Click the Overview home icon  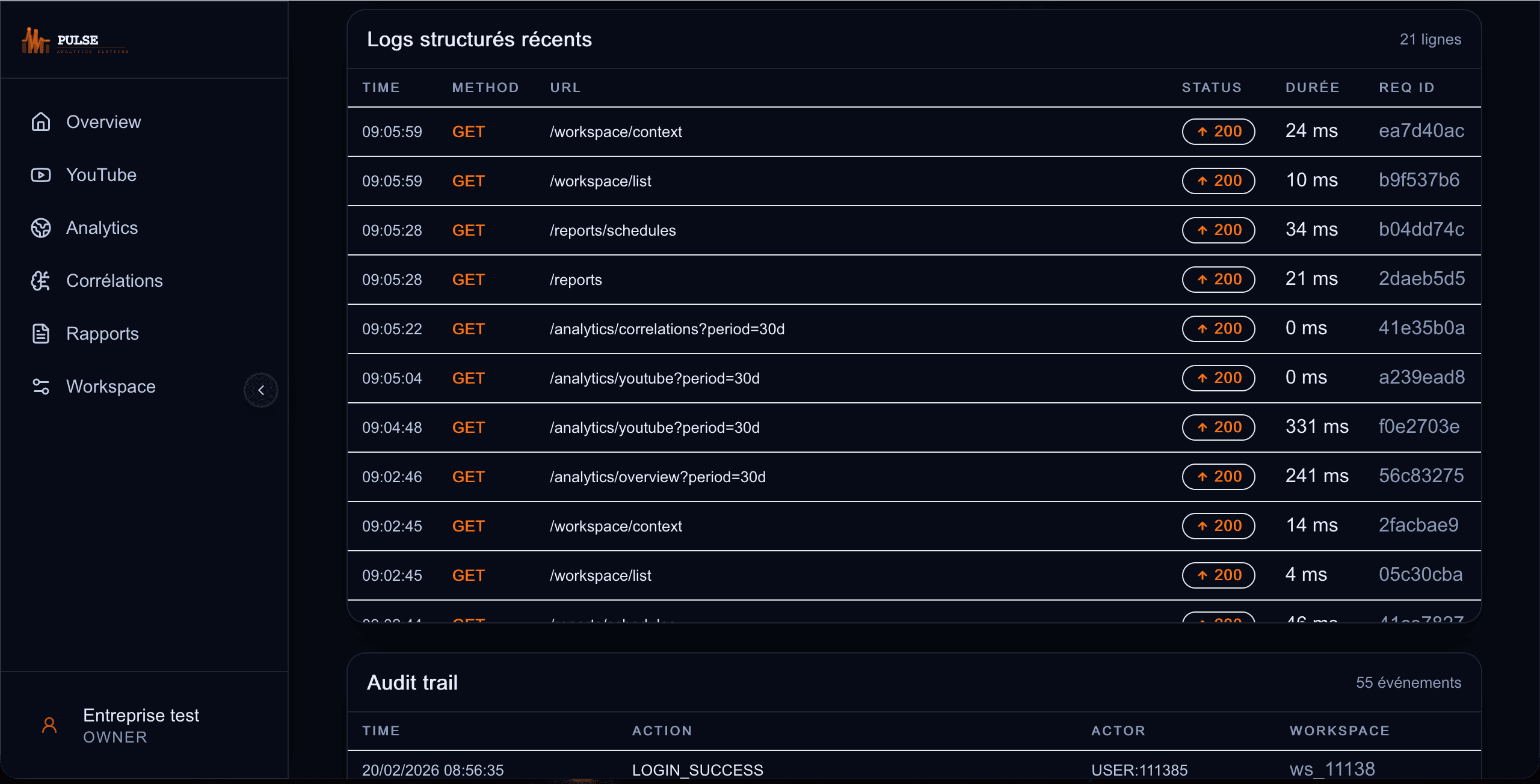[41, 122]
